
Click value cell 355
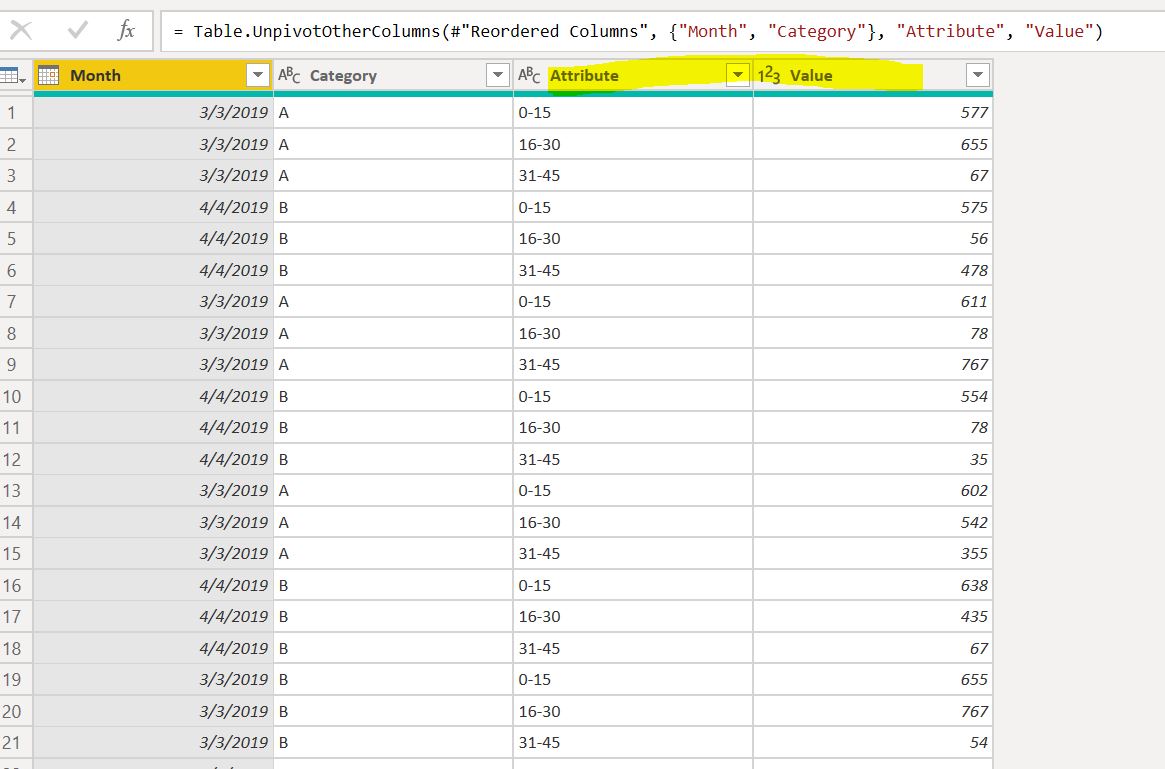[x=873, y=554]
